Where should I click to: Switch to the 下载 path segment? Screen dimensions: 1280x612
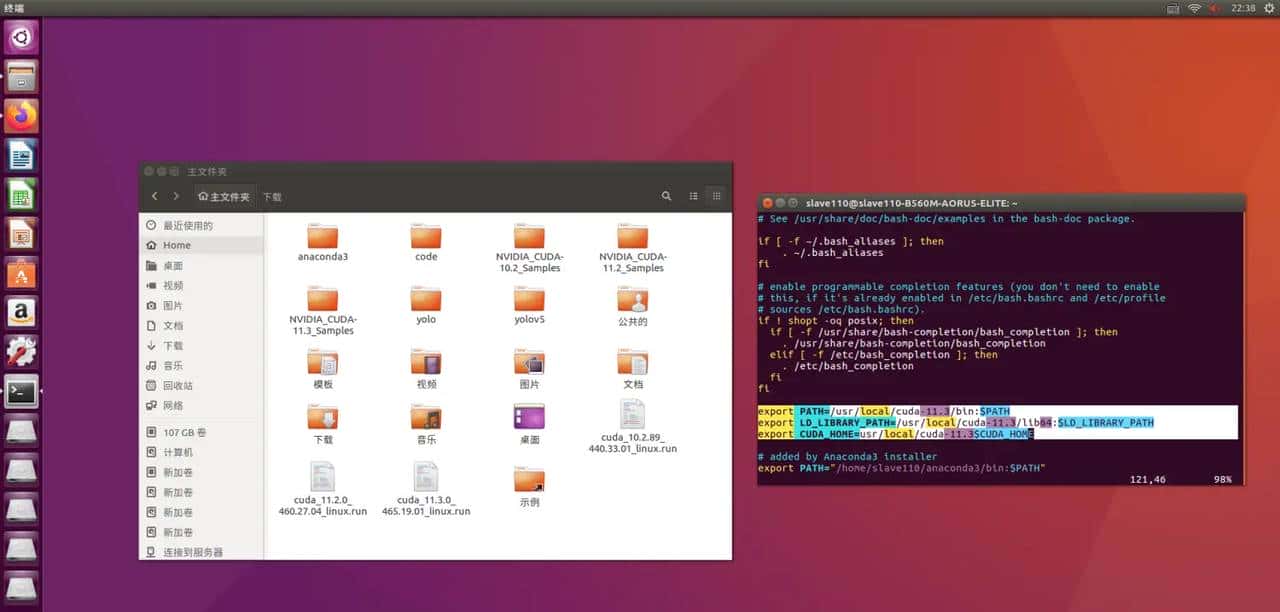click(x=271, y=196)
